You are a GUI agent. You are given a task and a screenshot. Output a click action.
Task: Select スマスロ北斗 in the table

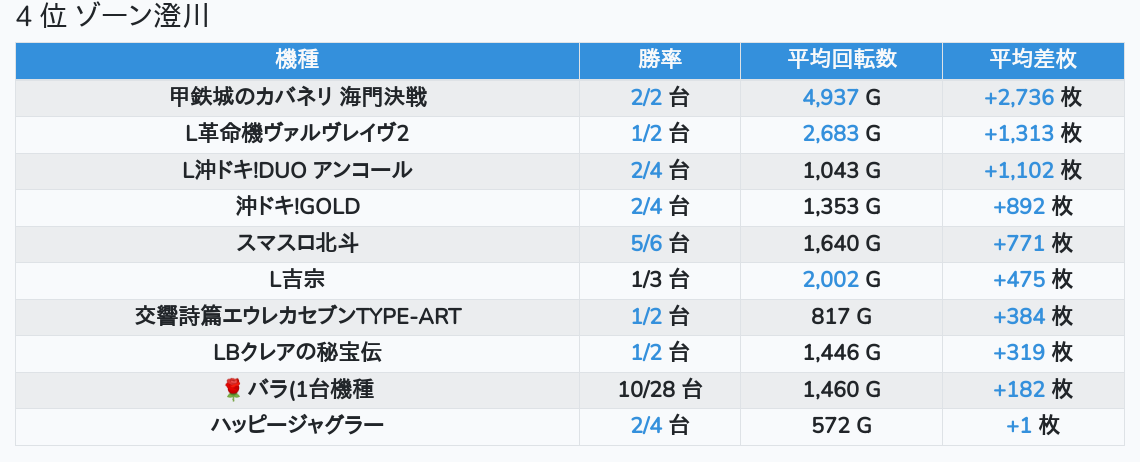[x=298, y=243]
